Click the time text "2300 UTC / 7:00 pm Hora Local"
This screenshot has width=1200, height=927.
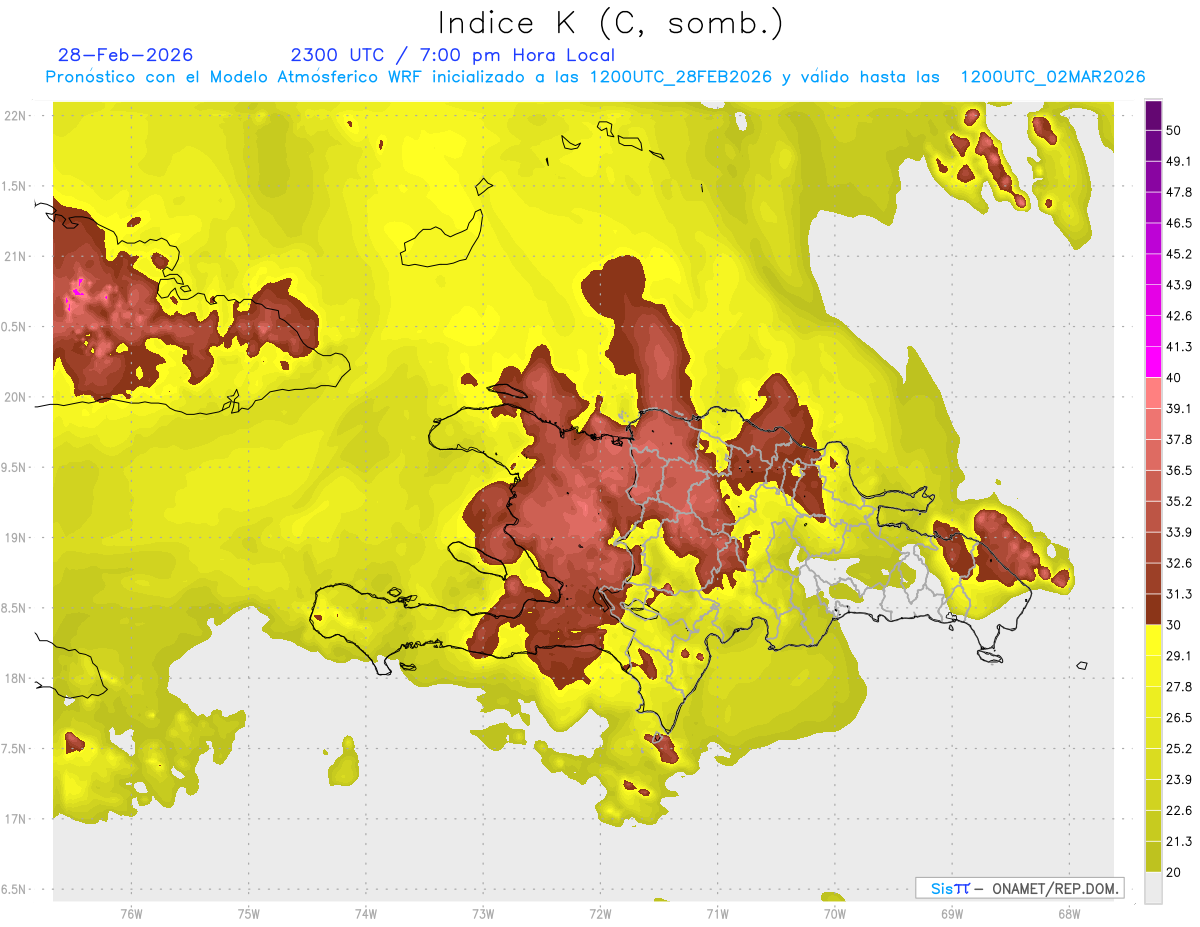tap(453, 55)
